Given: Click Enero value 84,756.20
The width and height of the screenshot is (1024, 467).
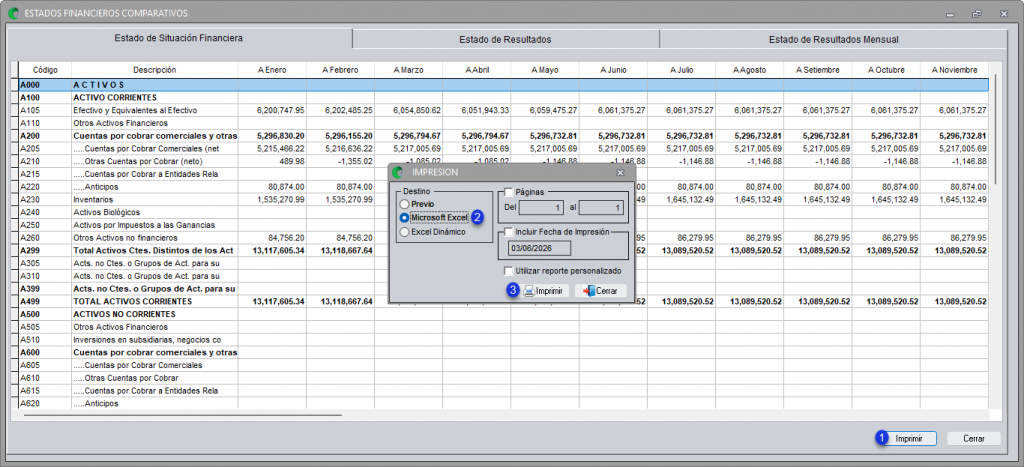Looking at the screenshot, I should point(287,238).
